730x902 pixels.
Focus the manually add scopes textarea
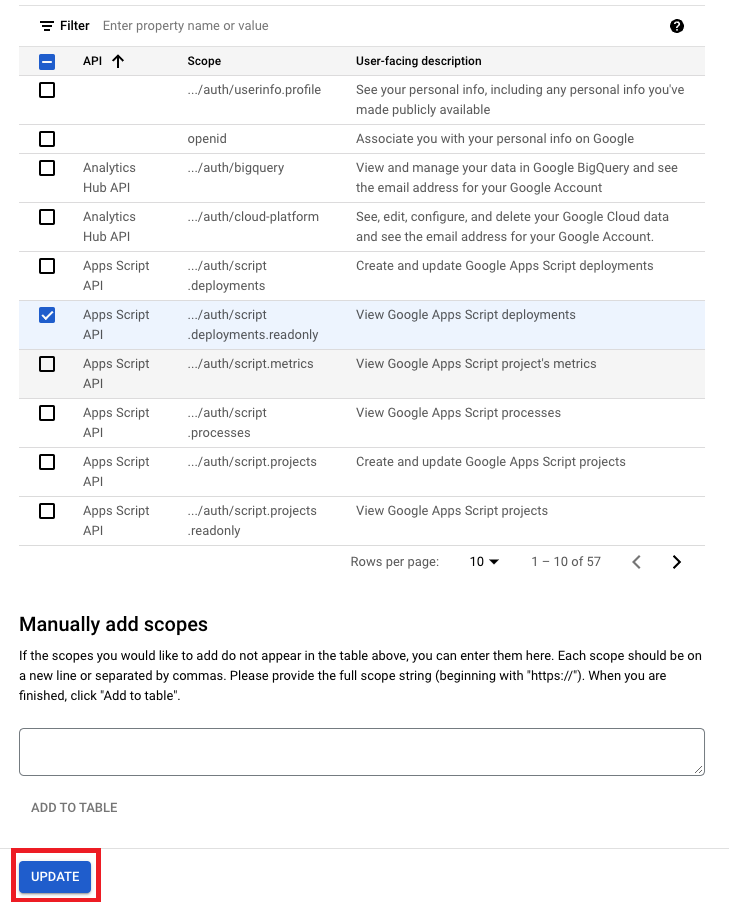pos(362,752)
